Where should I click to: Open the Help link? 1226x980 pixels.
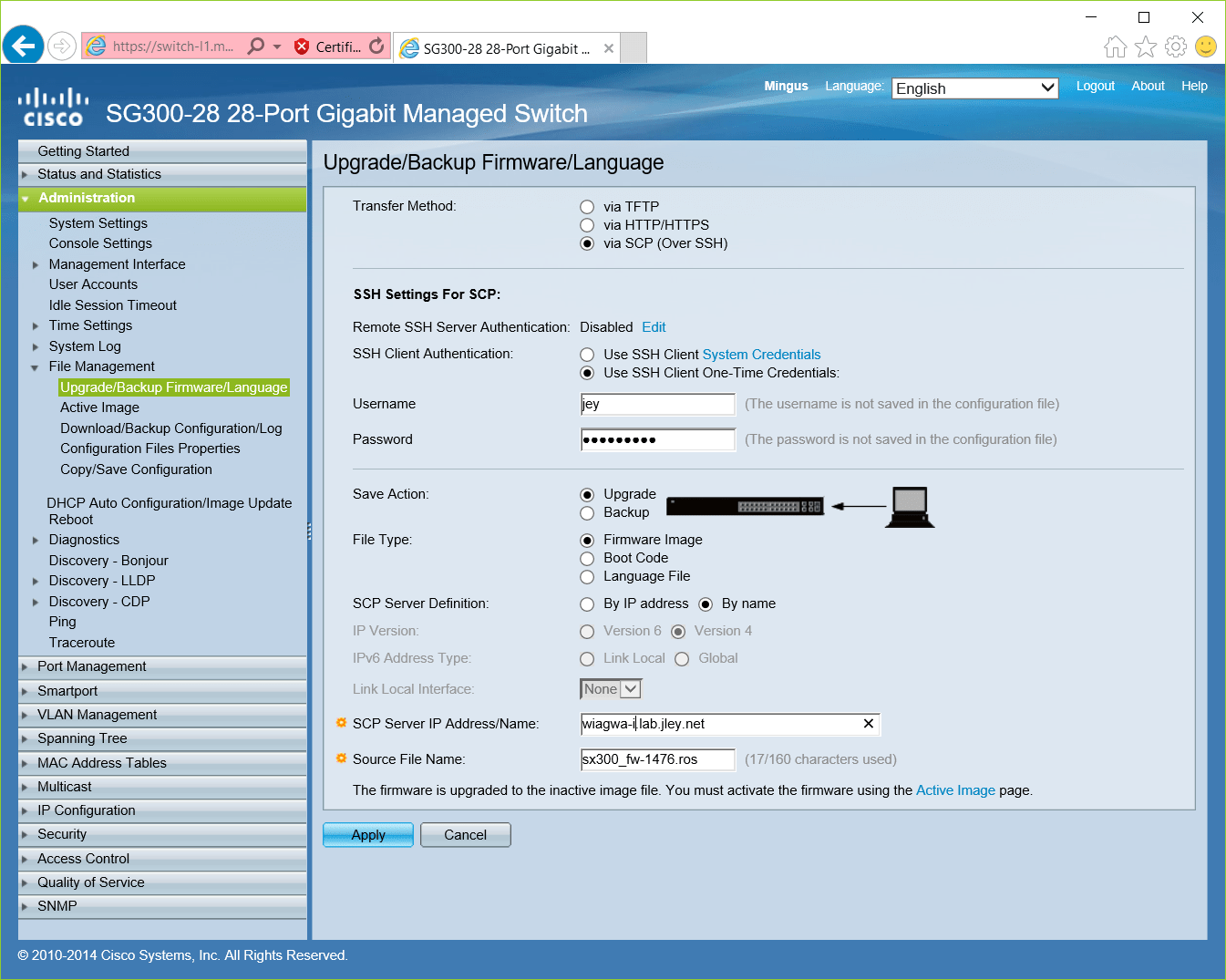click(1194, 86)
